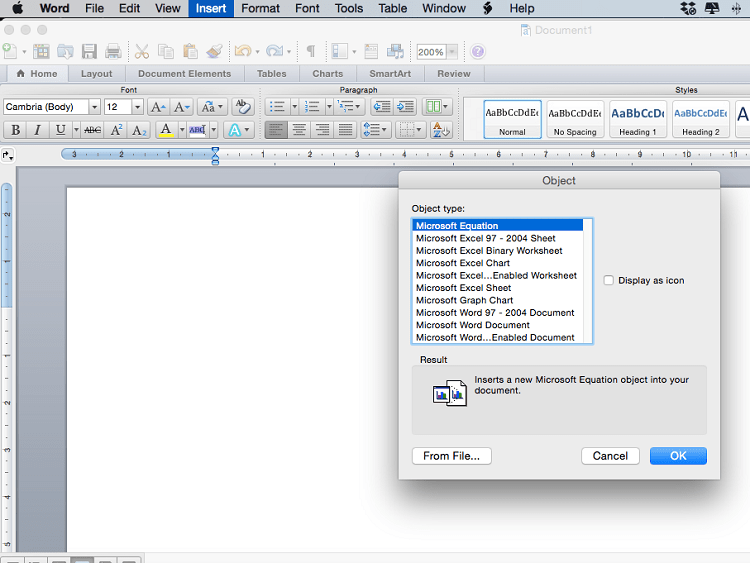
Task: Click the ruler indent marker
Action: click(x=215, y=155)
